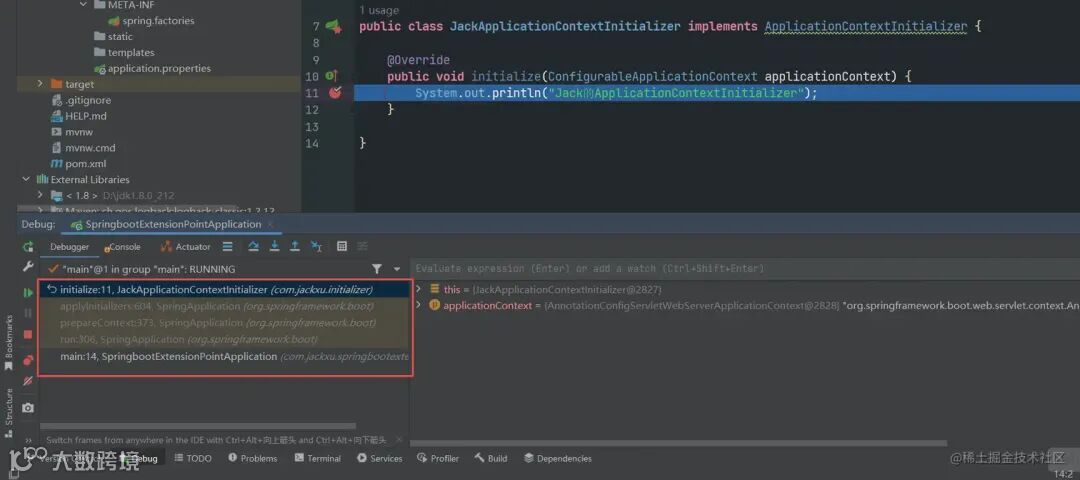The height and width of the screenshot is (480, 1080).
Task: Click the ApplicationContextInitializer interface name in code
Action: click(866, 26)
